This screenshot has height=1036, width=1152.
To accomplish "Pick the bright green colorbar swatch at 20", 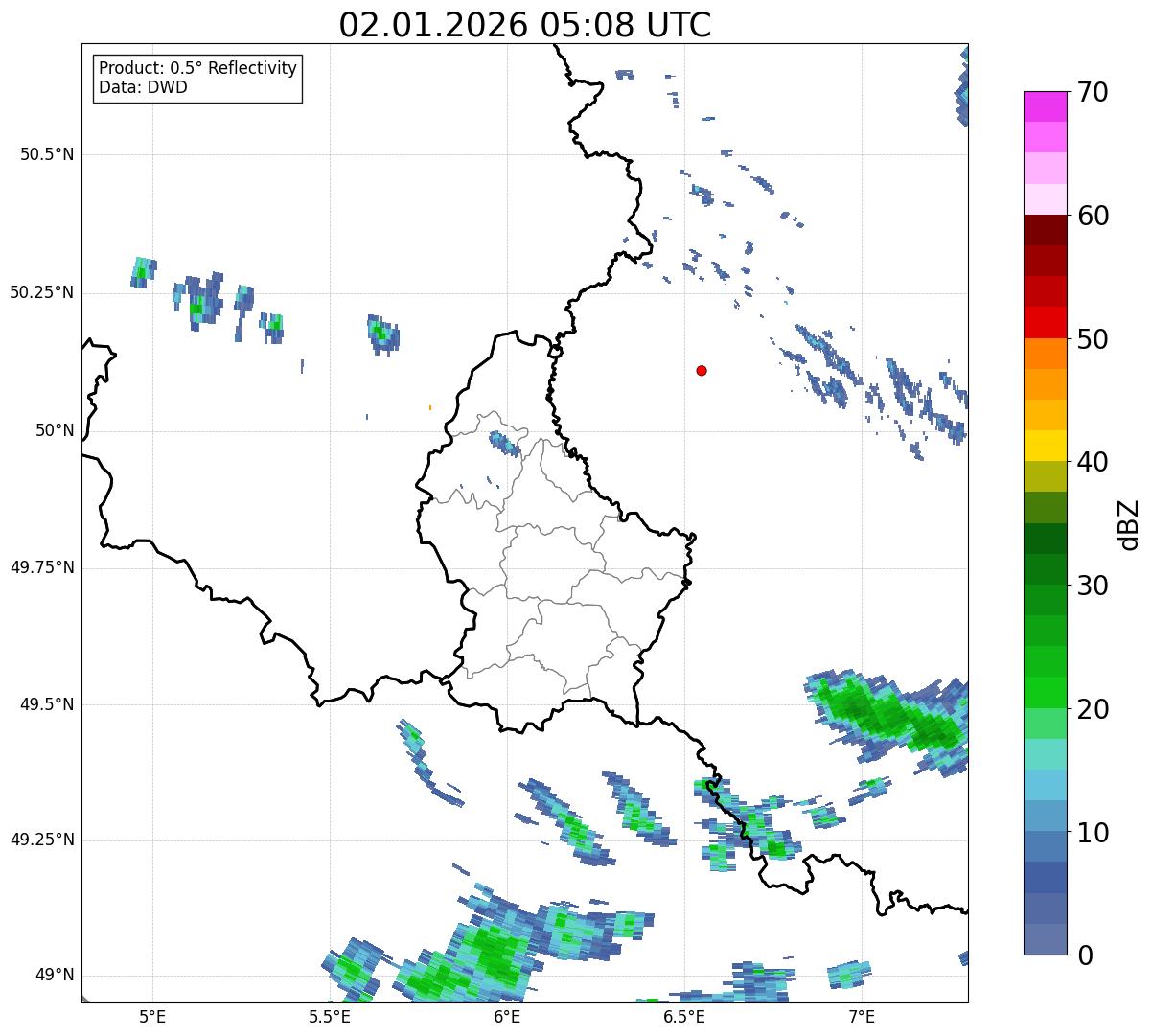I will click(x=1045, y=692).
